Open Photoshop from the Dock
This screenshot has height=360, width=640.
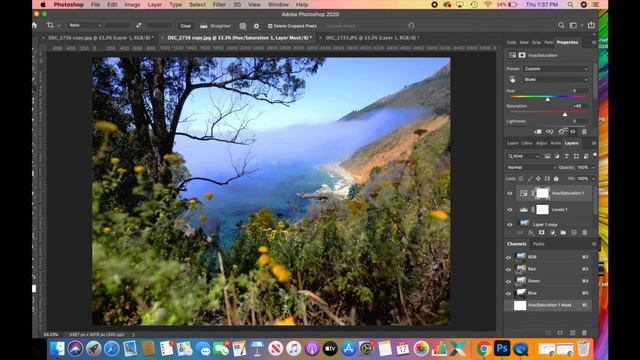coord(502,349)
